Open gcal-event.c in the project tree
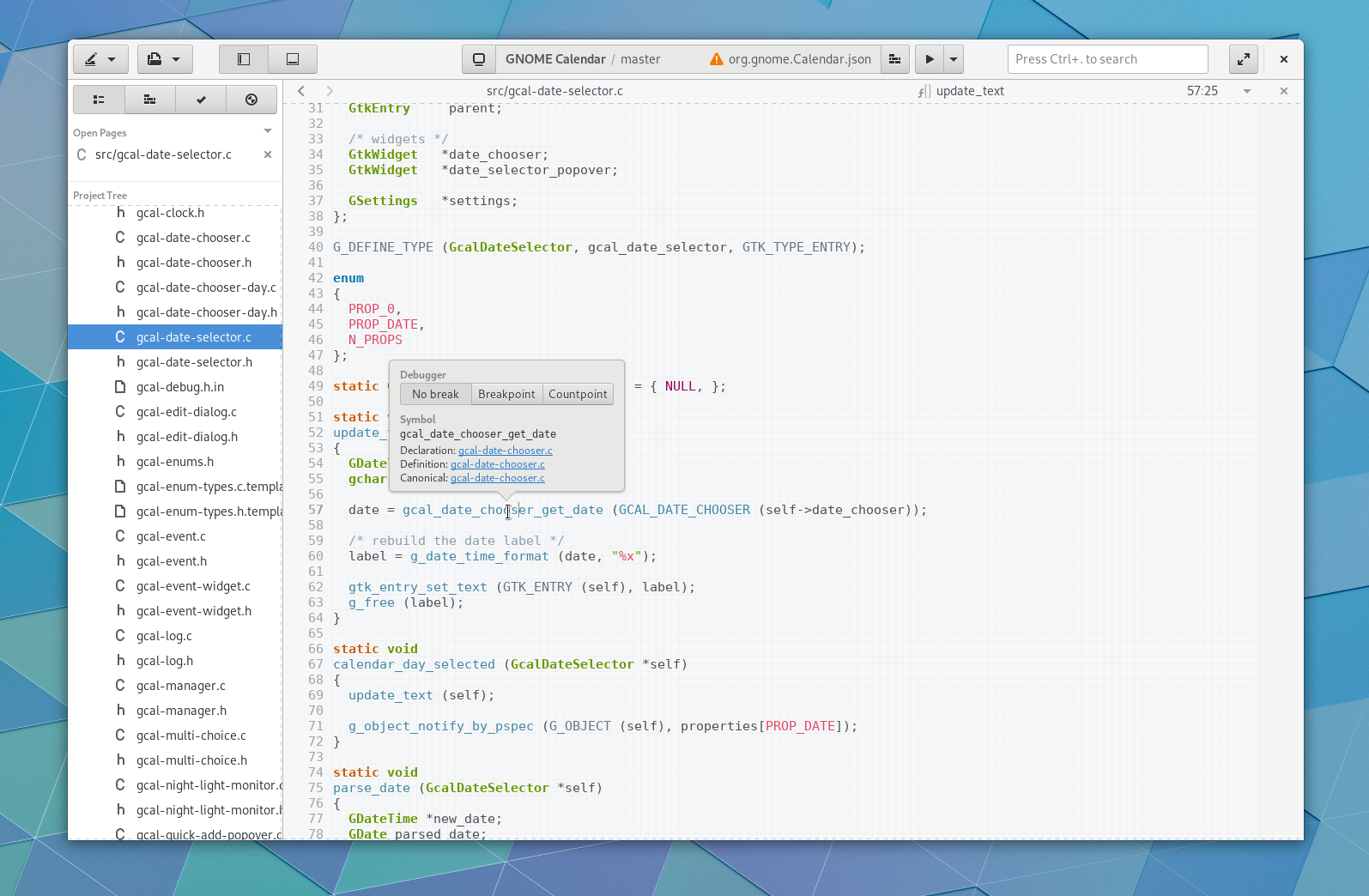Image resolution: width=1369 pixels, height=896 pixels. [x=171, y=536]
